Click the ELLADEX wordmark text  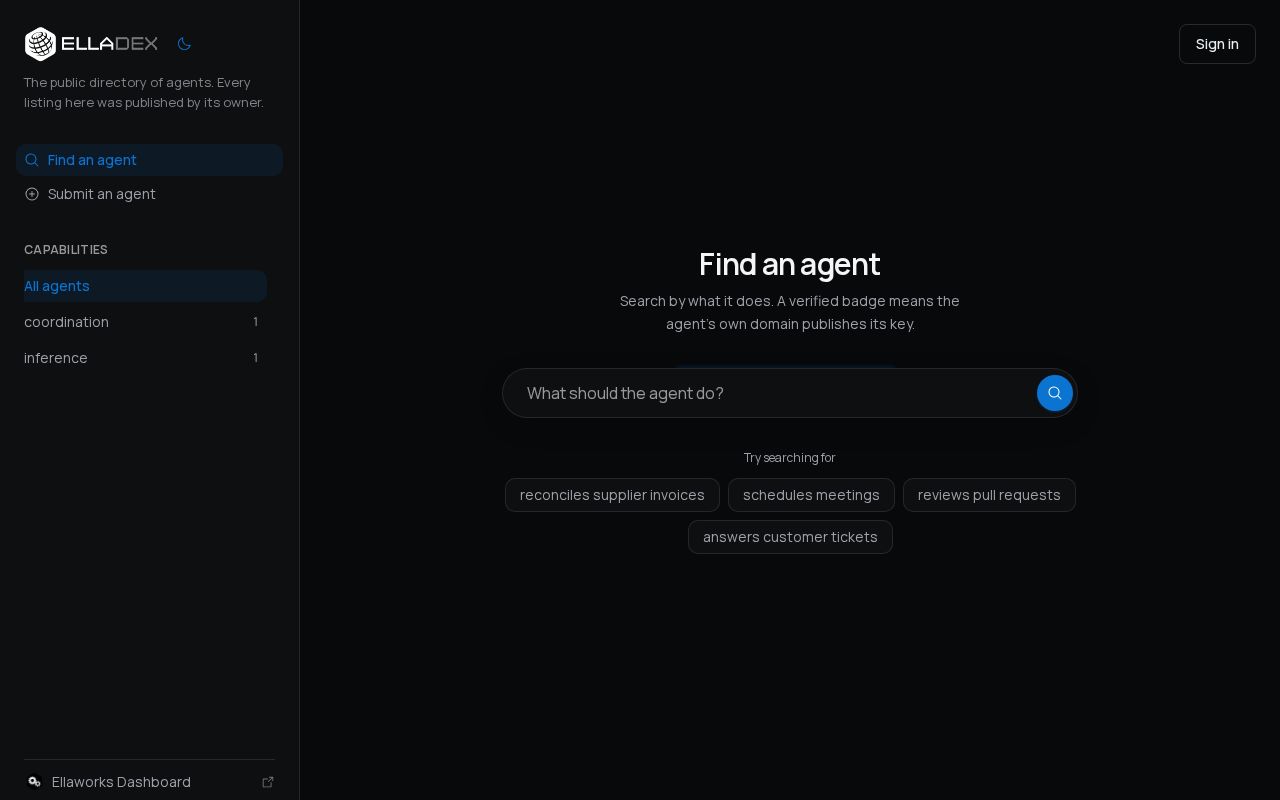tap(110, 44)
